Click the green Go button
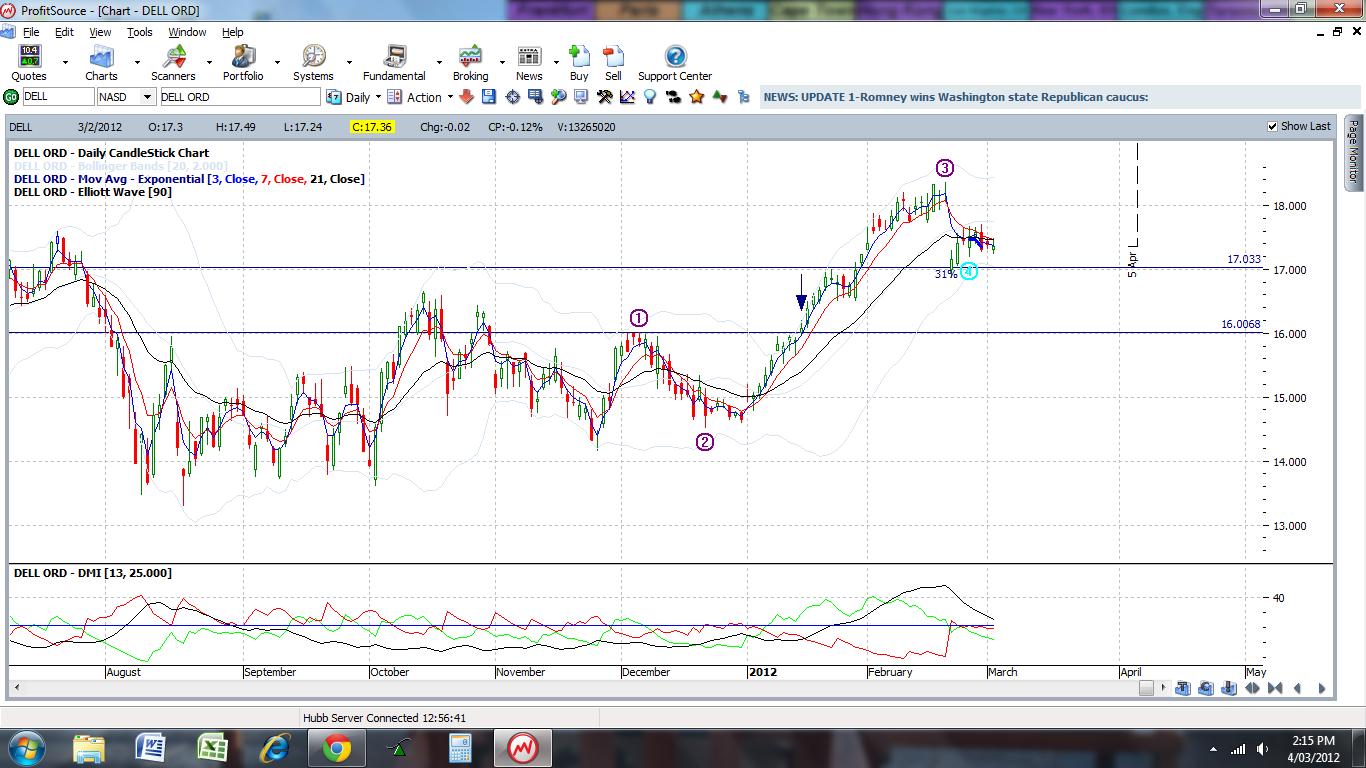This screenshot has height=768, width=1366. [11, 97]
